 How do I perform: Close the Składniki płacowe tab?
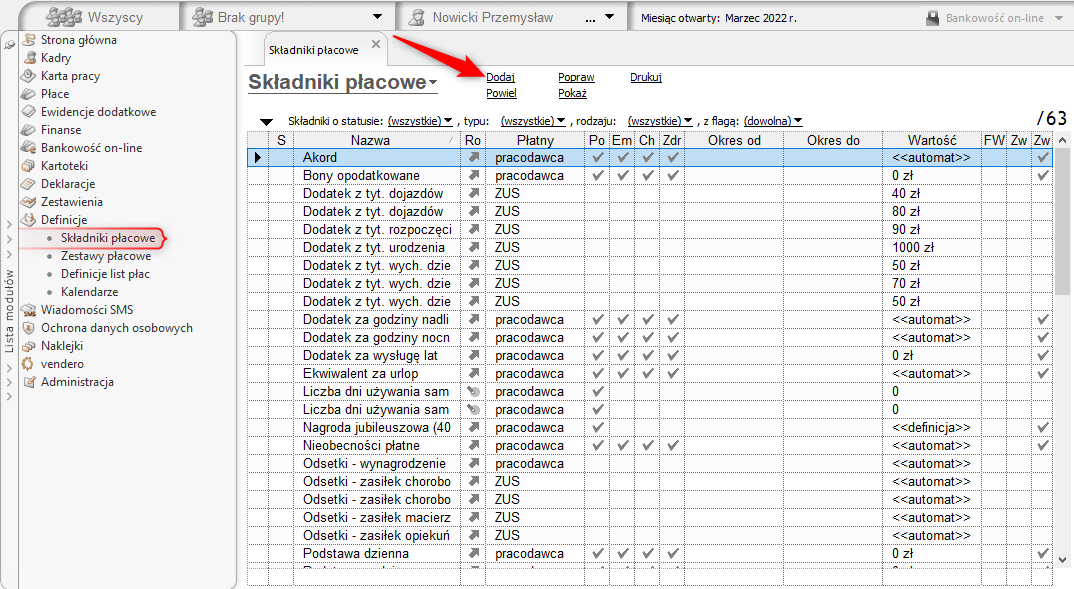(x=375, y=44)
